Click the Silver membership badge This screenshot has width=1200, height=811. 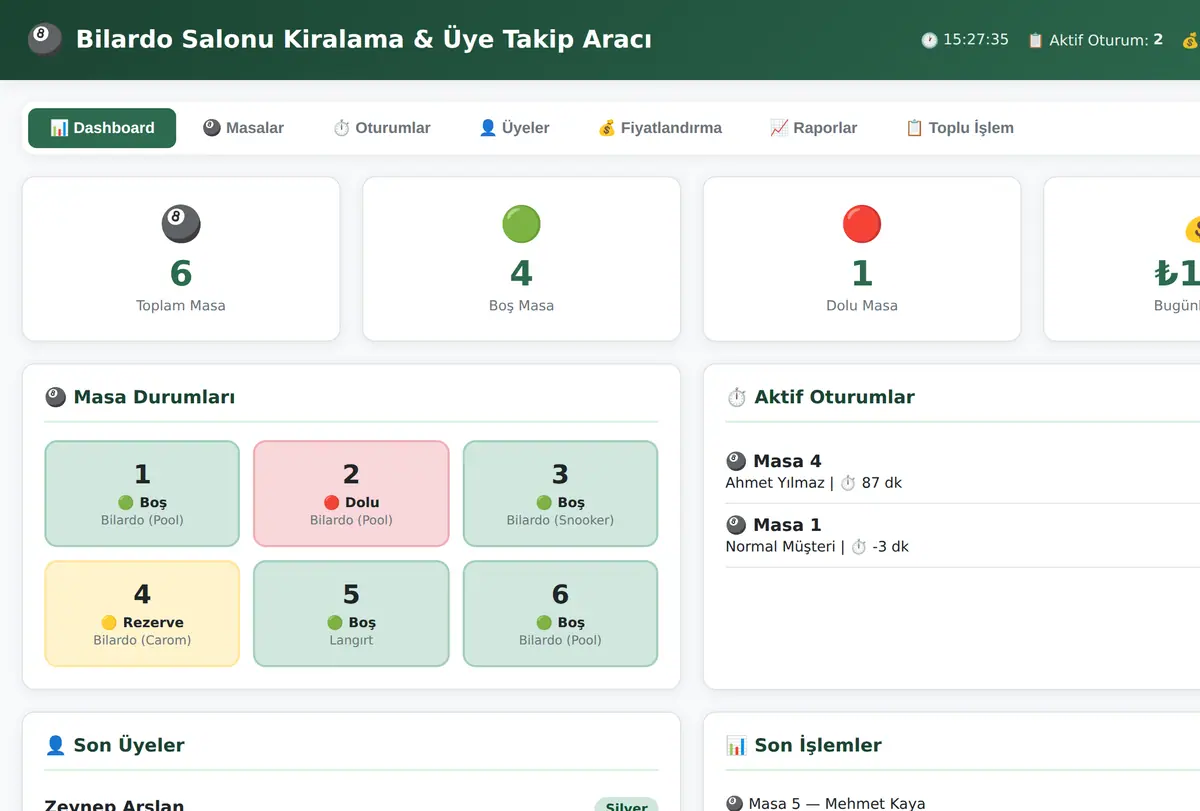click(626, 805)
